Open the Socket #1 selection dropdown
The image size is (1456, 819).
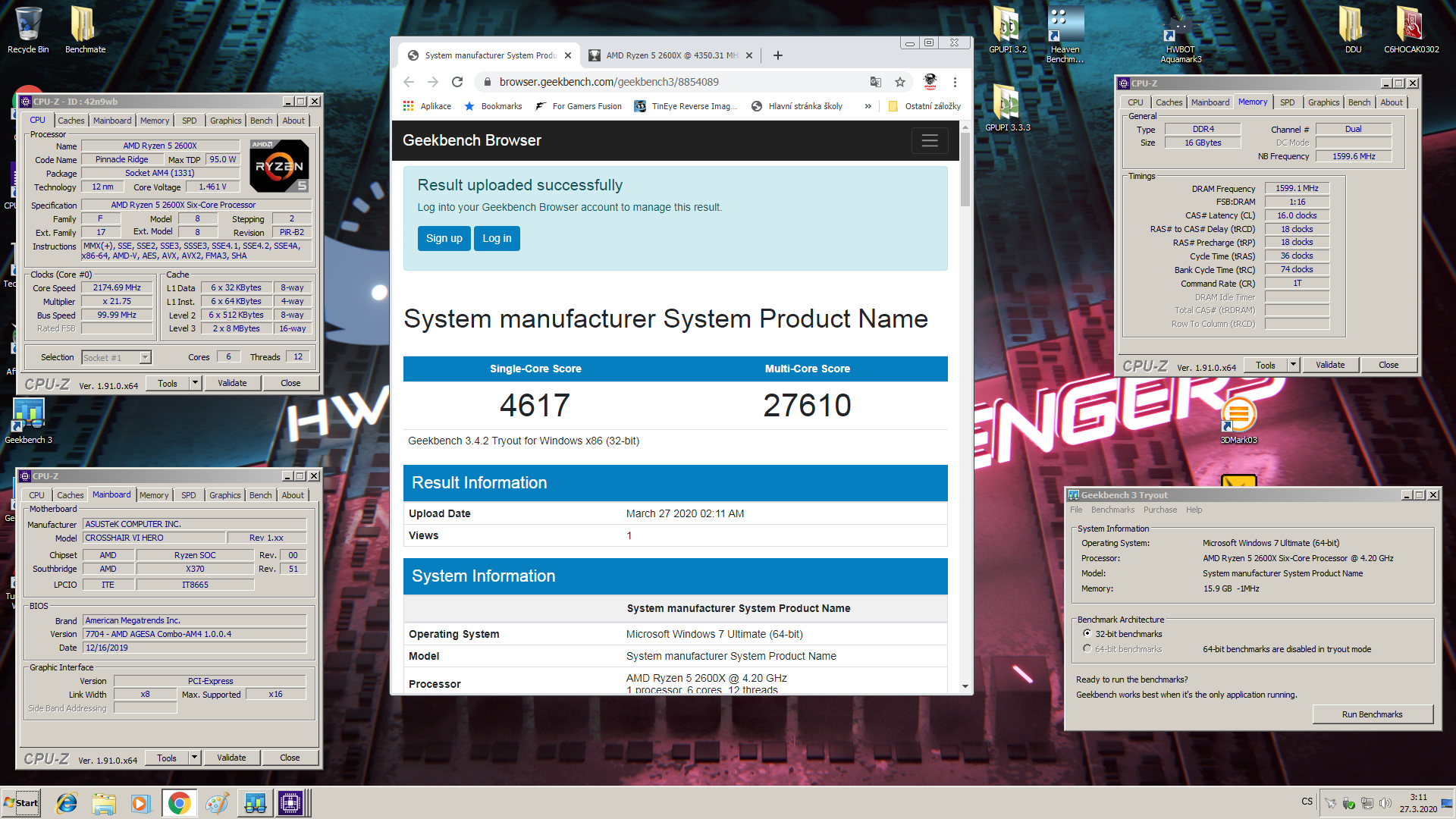click(x=117, y=357)
